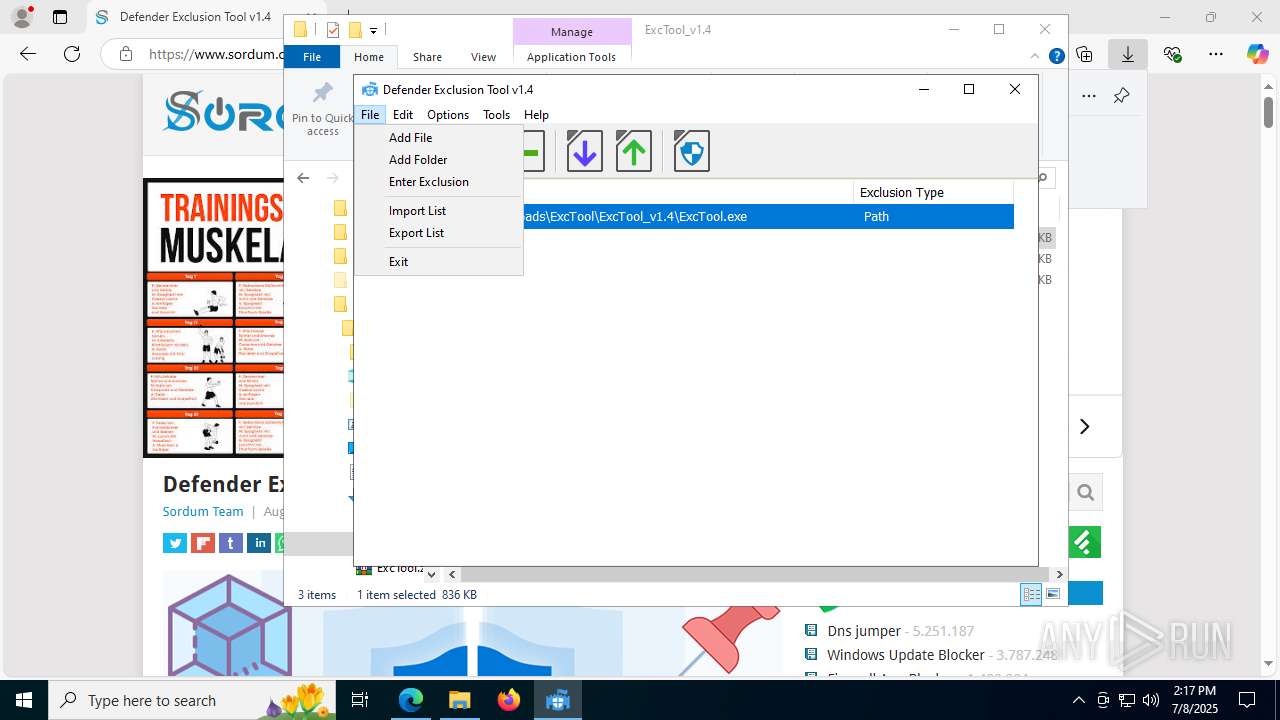Click the properties checkmark icon in Explorer title bar

click(333, 30)
